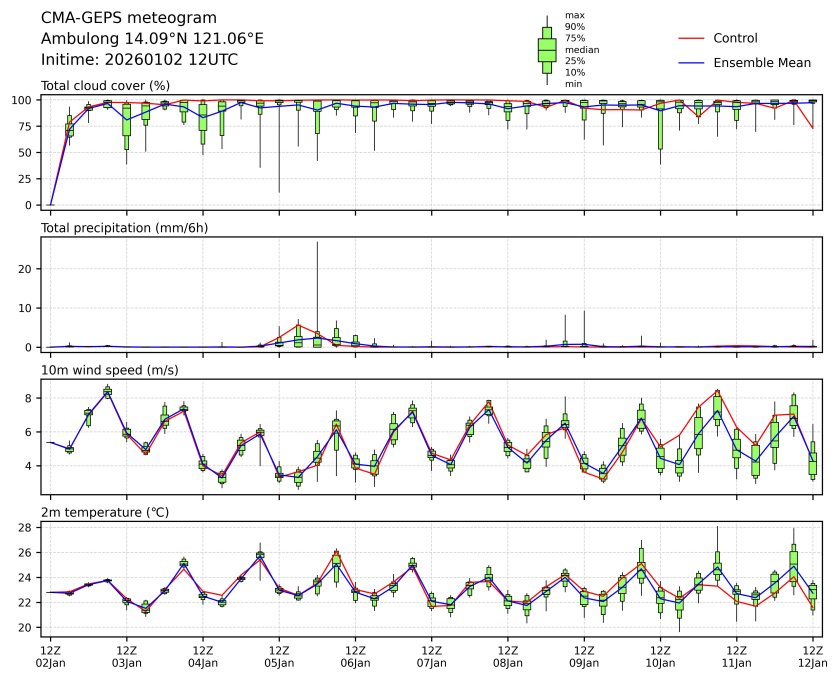
Task: Click the blue Ensemble Mean legend line
Action: 691,62
